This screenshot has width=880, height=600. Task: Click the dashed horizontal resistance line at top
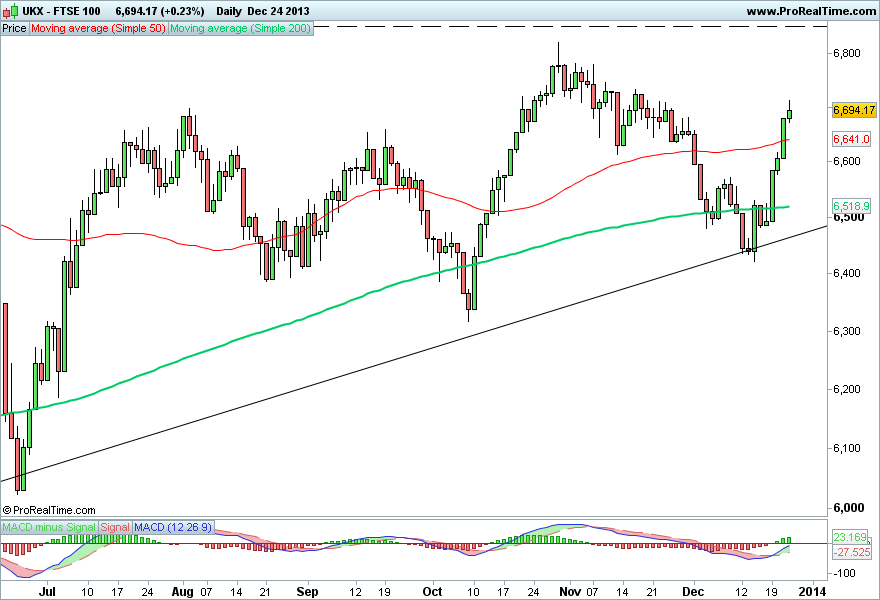click(x=570, y=26)
